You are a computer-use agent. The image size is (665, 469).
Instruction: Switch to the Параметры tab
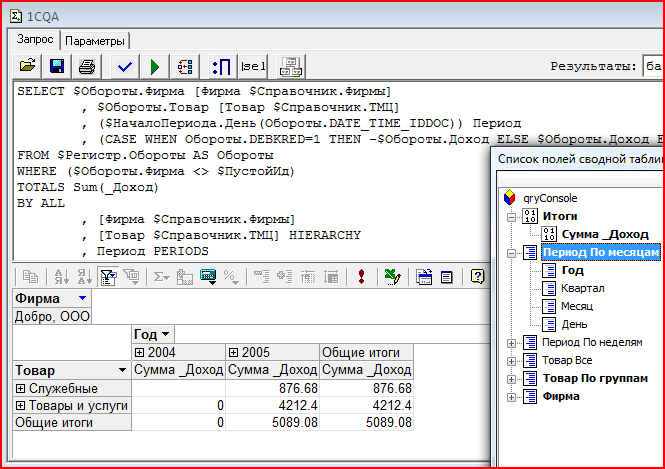[x=95, y=41]
